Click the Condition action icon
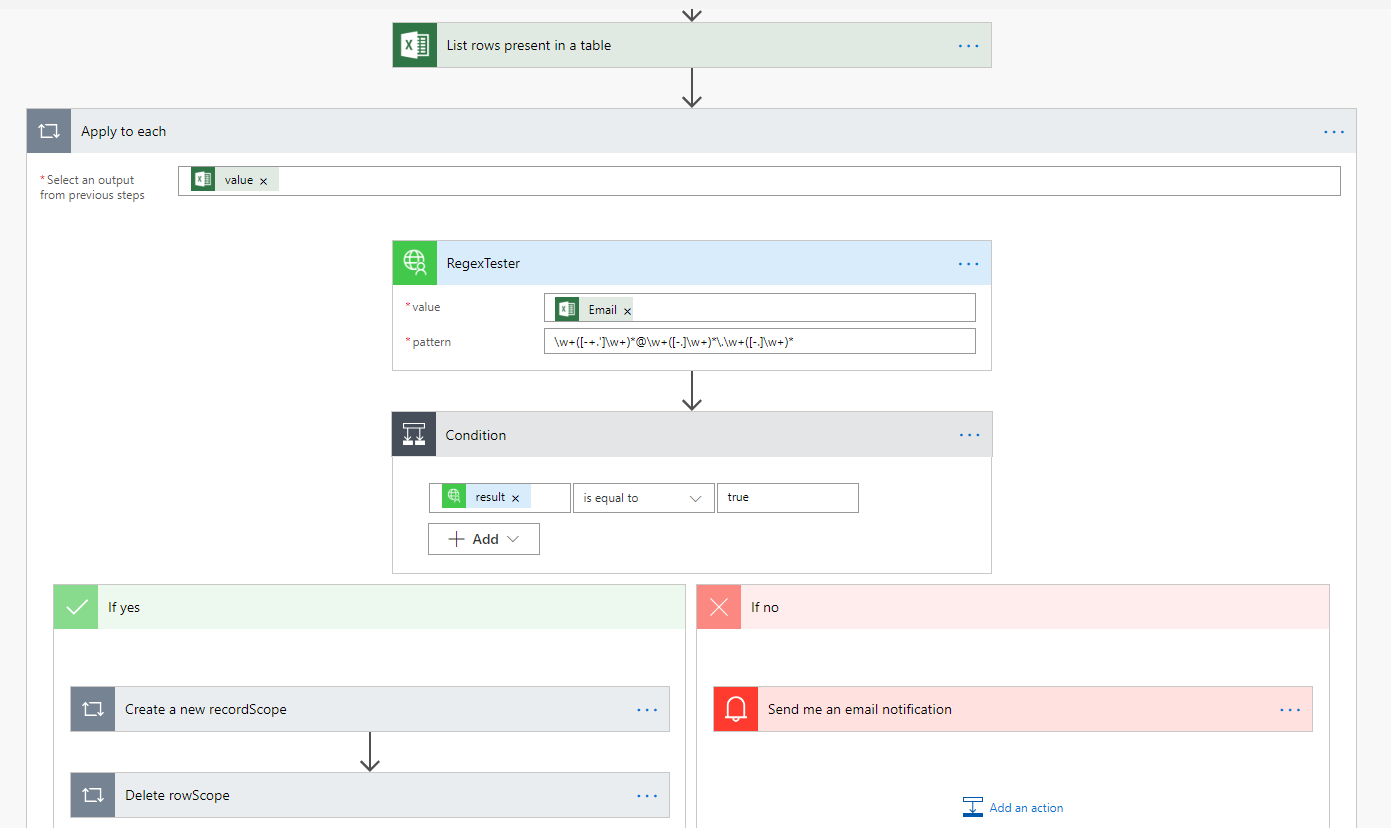 414,434
